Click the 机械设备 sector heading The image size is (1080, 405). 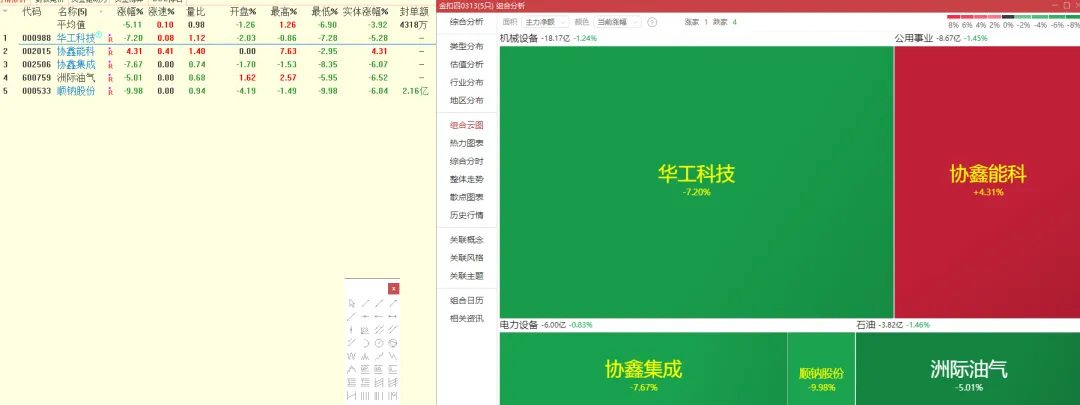519,38
